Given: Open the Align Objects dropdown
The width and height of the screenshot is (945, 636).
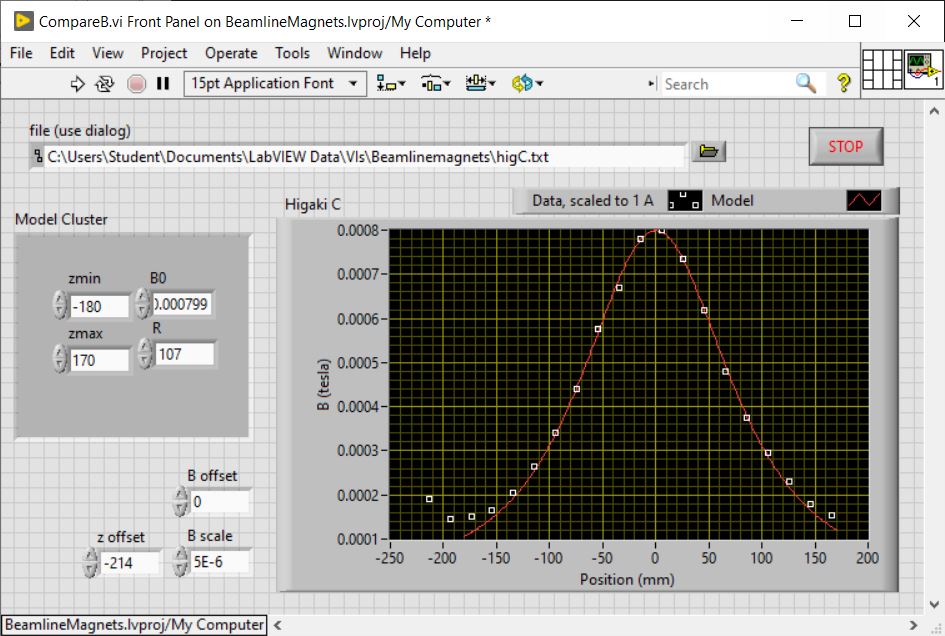Looking at the screenshot, I should [391, 84].
